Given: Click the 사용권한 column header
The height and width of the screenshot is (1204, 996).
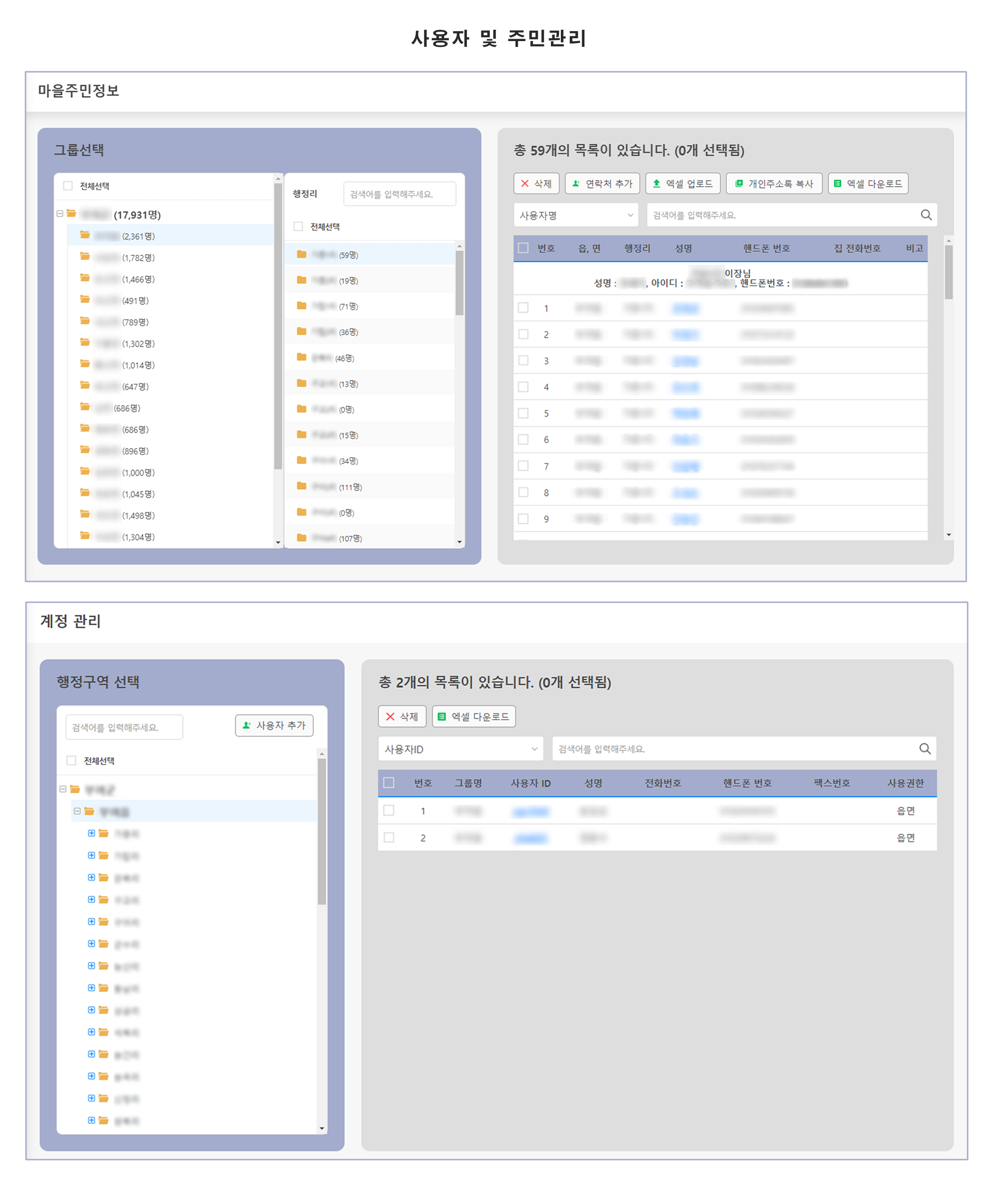Looking at the screenshot, I should point(905,783).
